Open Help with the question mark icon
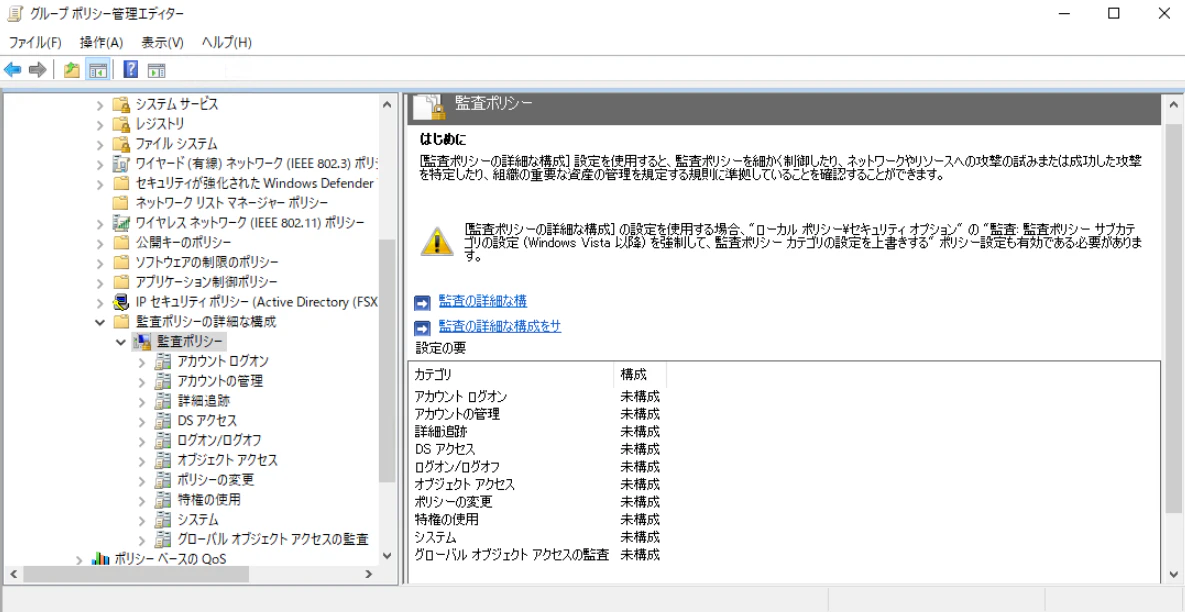The height and width of the screenshot is (612, 1185). 129,70
